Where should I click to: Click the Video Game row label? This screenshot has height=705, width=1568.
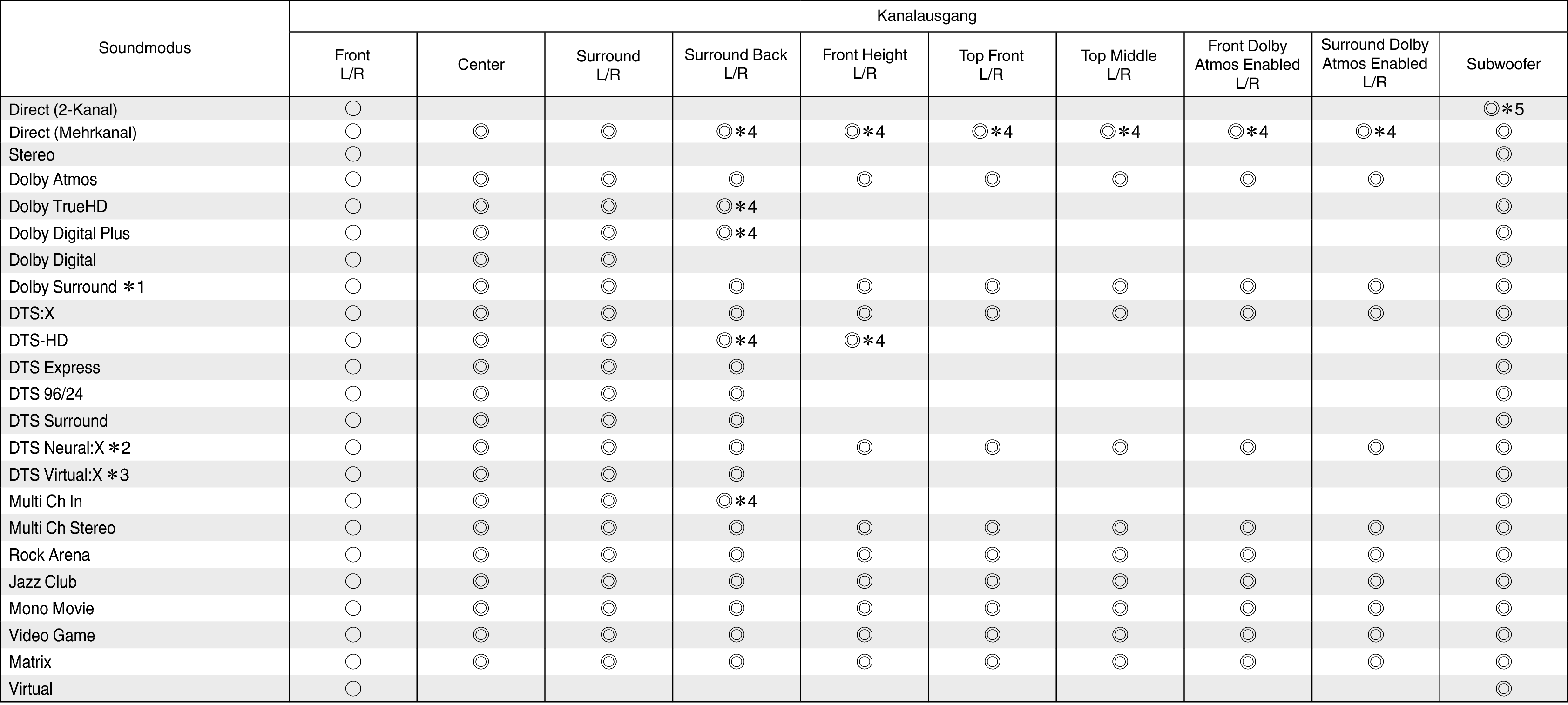coord(52,635)
